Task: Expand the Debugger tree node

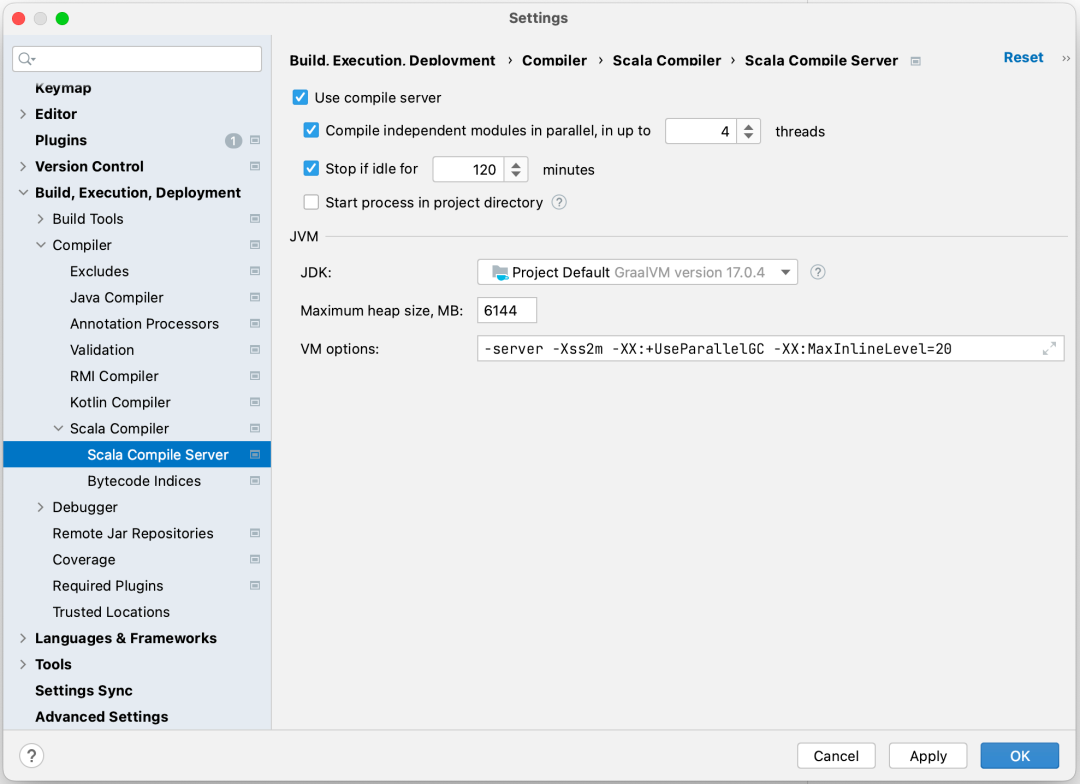Action: point(41,507)
